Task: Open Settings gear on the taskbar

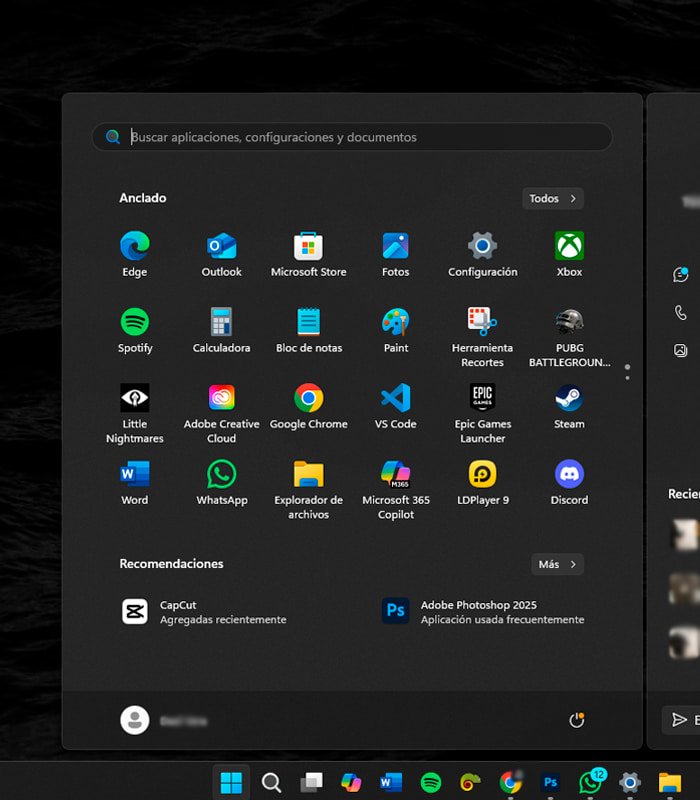Action: point(630,782)
